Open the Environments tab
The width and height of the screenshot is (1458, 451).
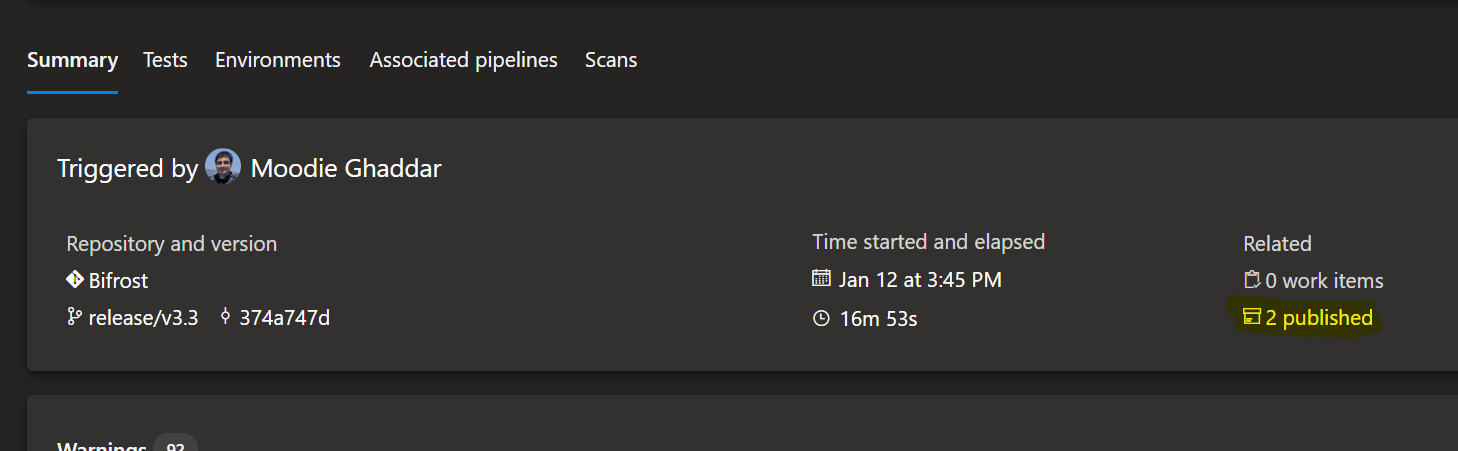[x=278, y=60]
